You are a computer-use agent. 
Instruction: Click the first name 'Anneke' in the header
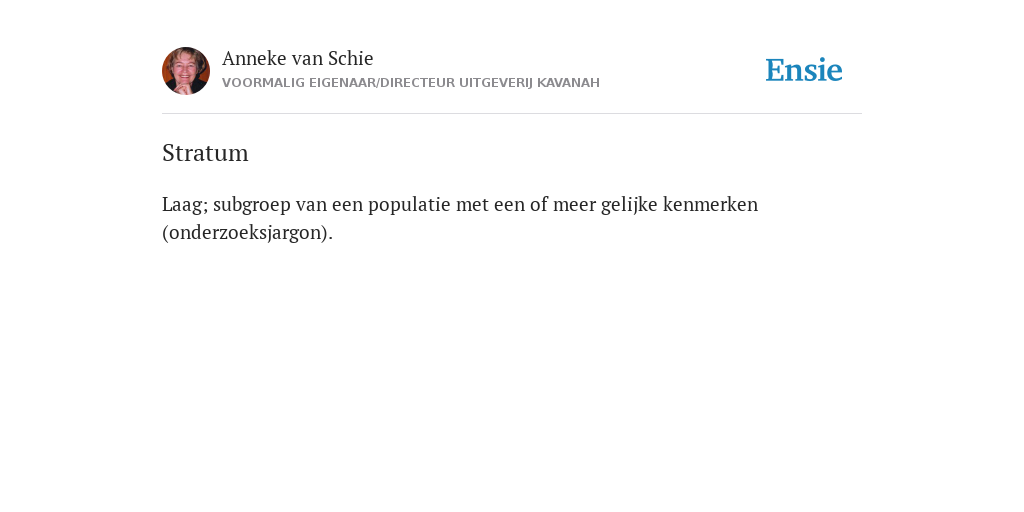[254, 58]
